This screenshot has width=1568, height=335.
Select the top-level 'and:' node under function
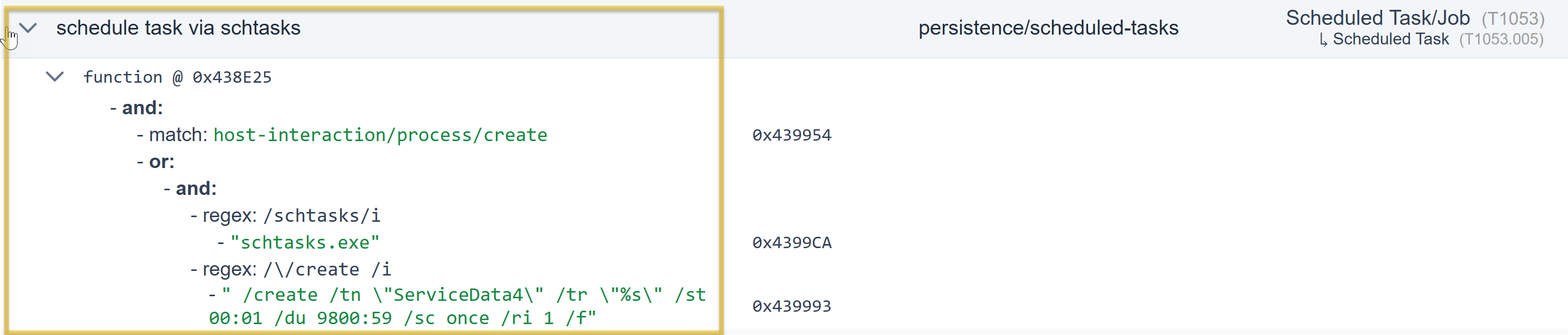pos(142,108)
